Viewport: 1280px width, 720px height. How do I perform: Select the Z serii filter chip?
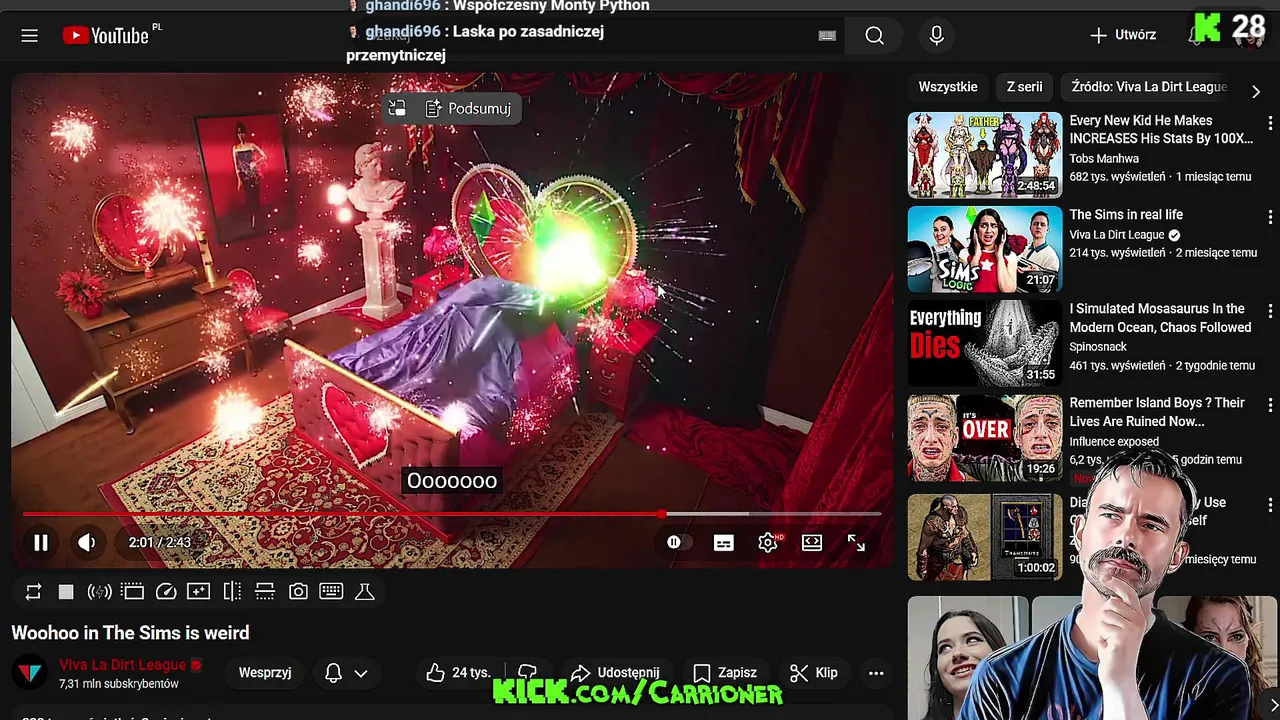click(1024, 87)
